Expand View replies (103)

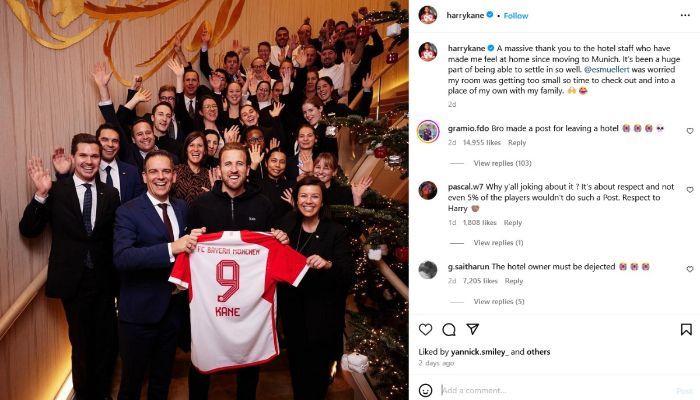pos(502,163)
